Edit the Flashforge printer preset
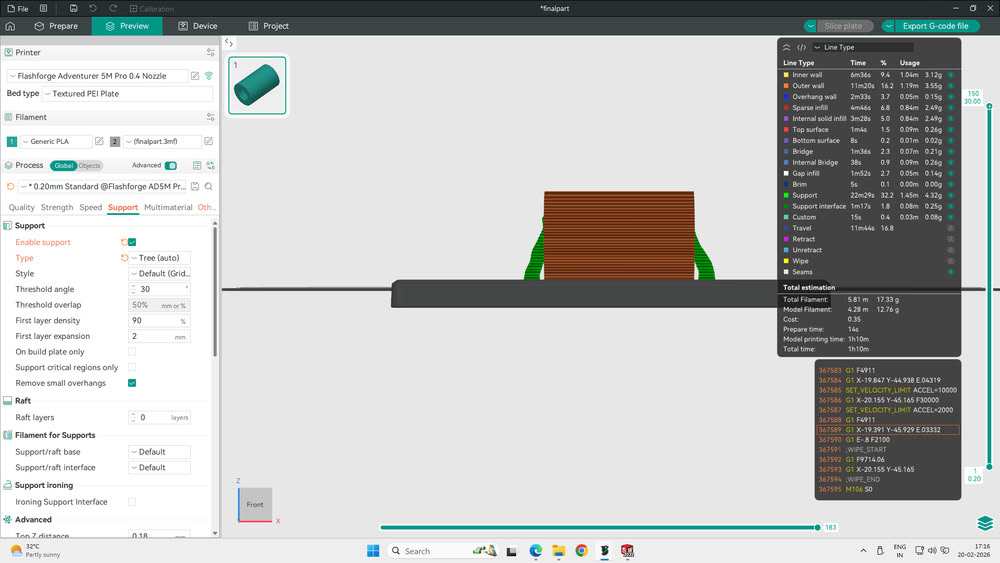The height and width of the screenshot is (563, 1000). tap(195, 76)
